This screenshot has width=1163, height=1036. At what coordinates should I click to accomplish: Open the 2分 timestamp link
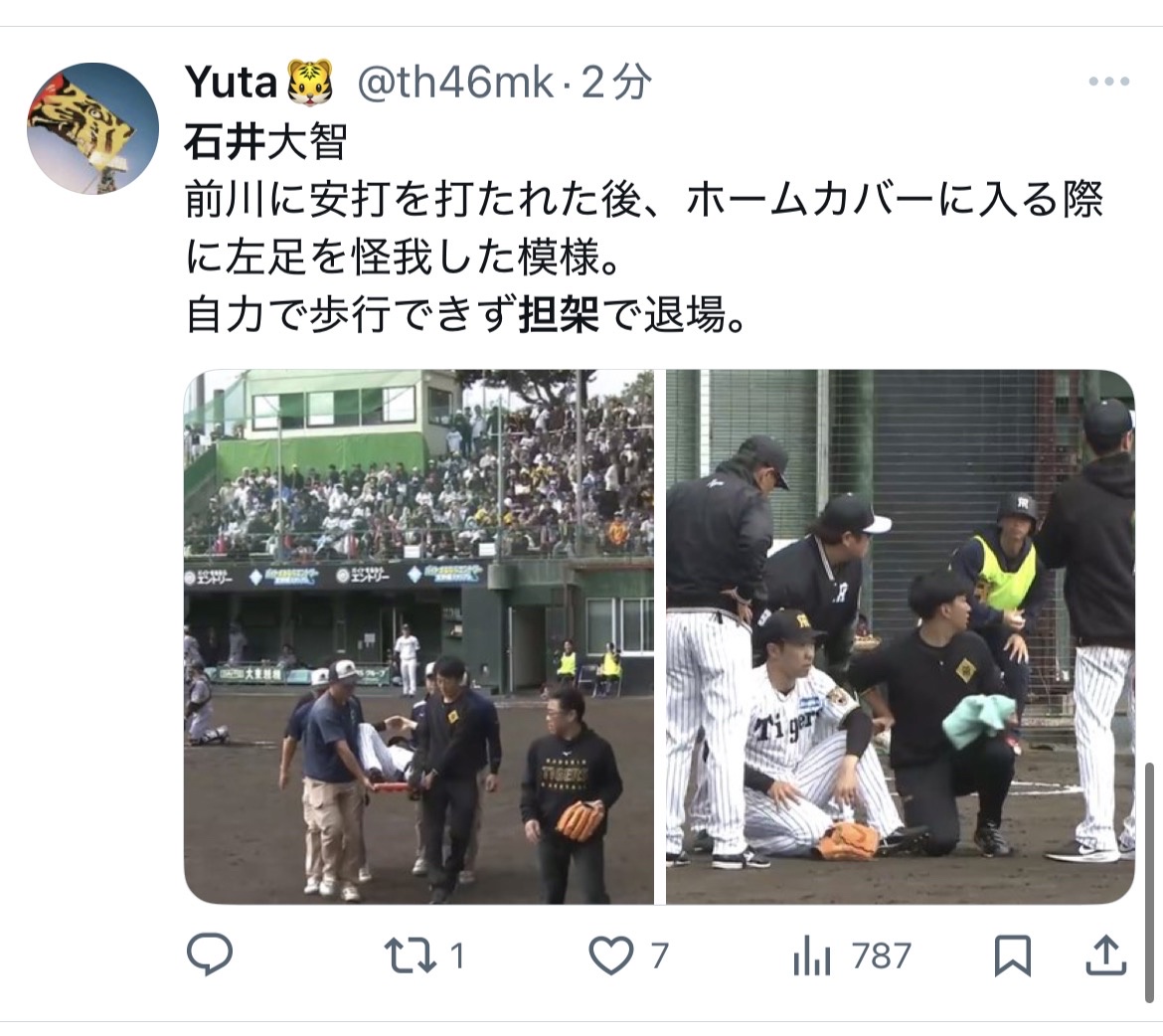click(616, 82)
